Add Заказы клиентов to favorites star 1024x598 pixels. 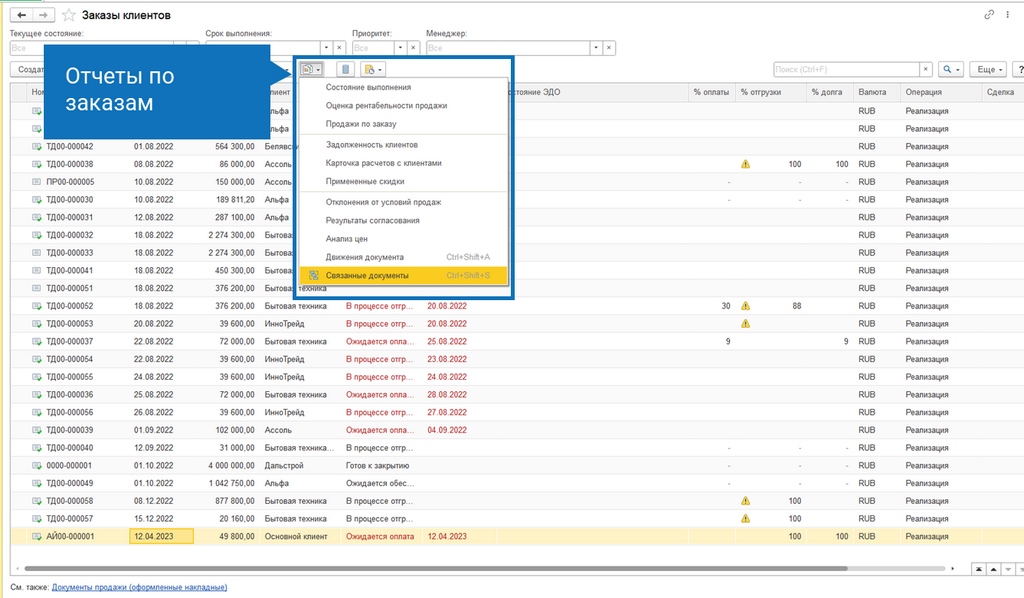pyautogui.click(x=69, y=15)
